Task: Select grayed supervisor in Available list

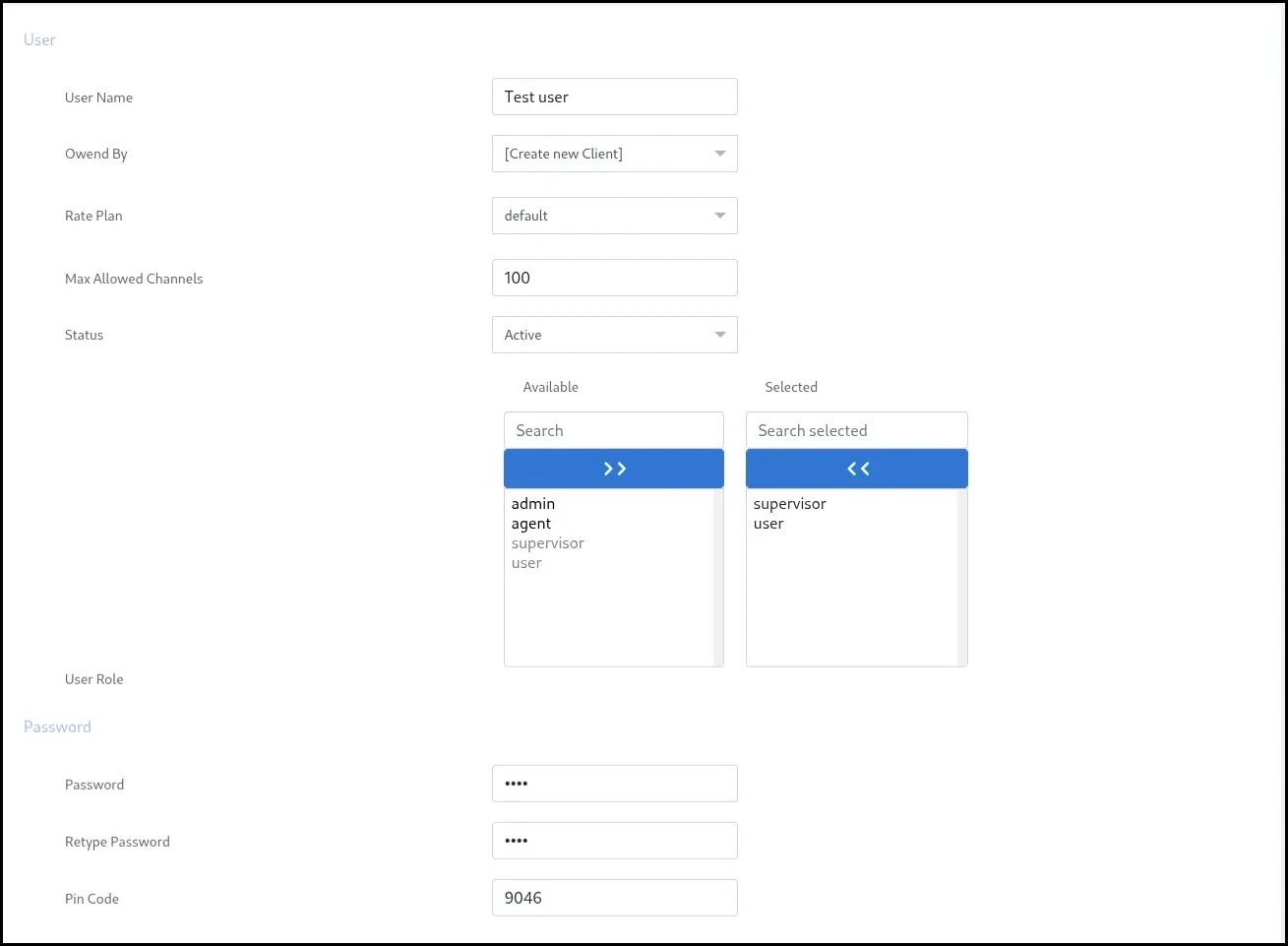Action: click(548, 543)
